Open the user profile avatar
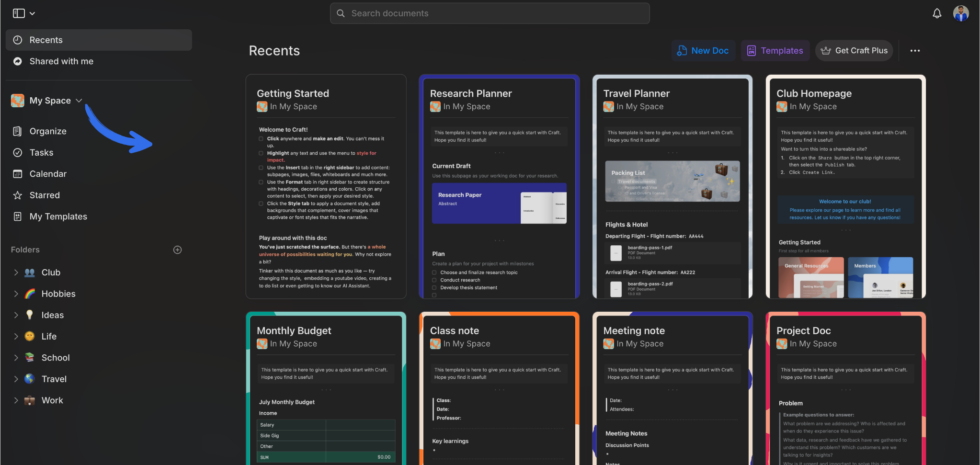 (x=961, y=13)
